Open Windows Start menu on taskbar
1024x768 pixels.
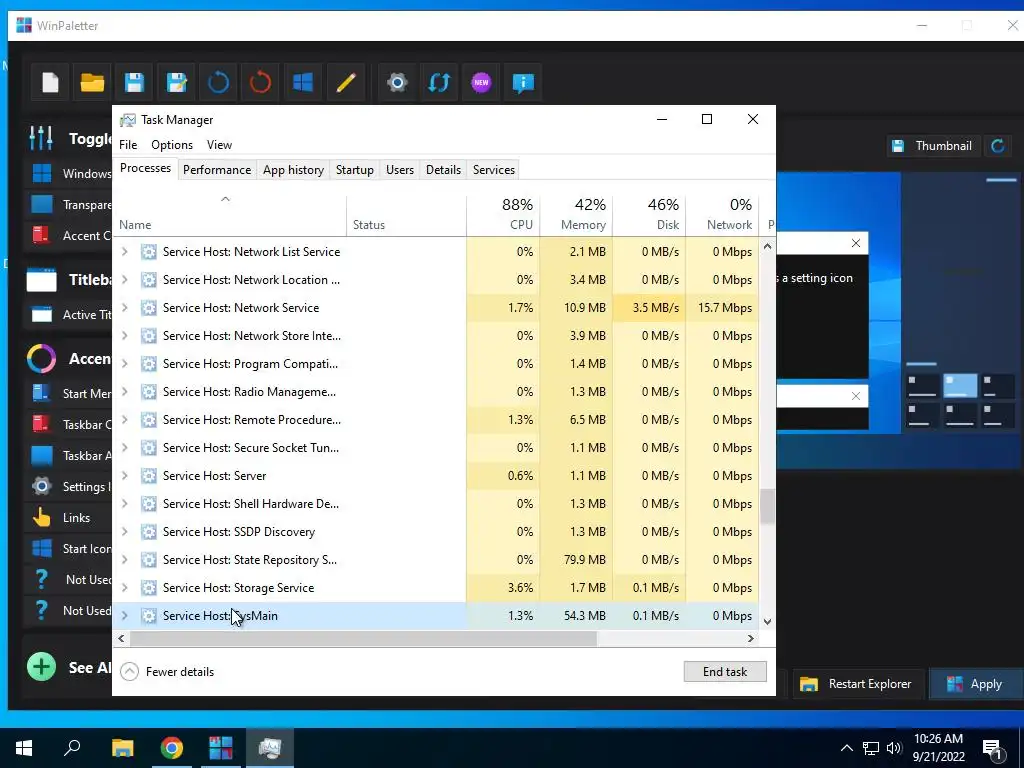tap(24, 748)
